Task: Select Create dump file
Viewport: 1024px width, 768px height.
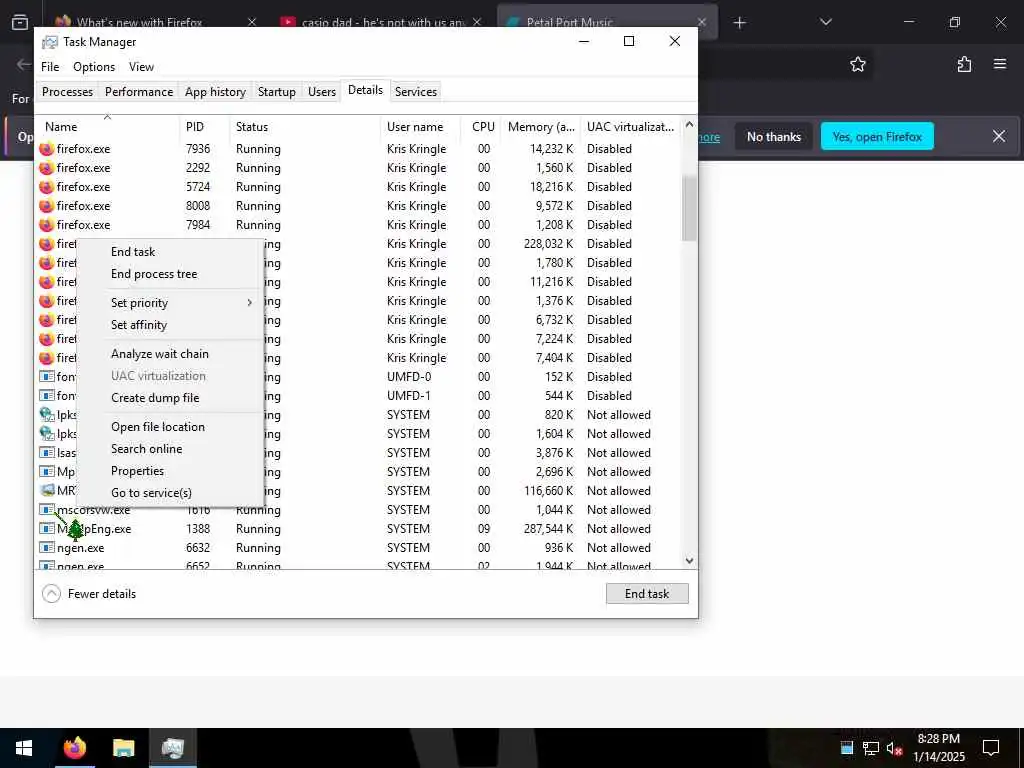Action: pos(155,398)
